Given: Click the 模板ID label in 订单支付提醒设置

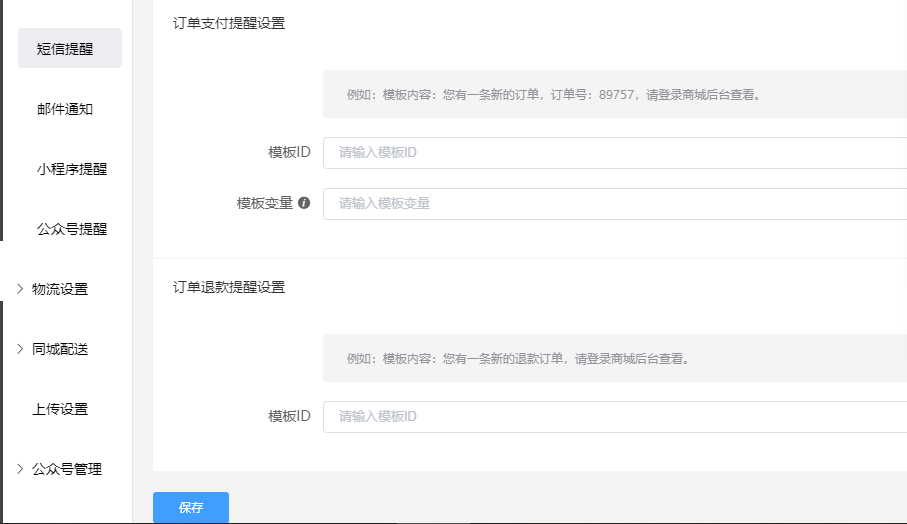Looking at the screenshot, I should [x=289, y=152].
